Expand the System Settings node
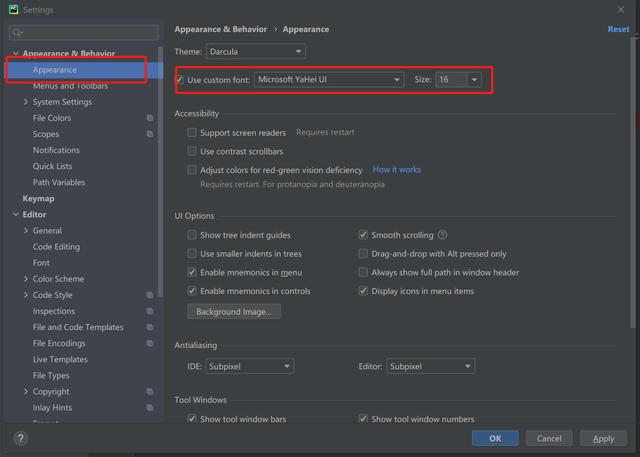Screen dimensions: 640x457 pyautogui.click(x=26, y=102)
